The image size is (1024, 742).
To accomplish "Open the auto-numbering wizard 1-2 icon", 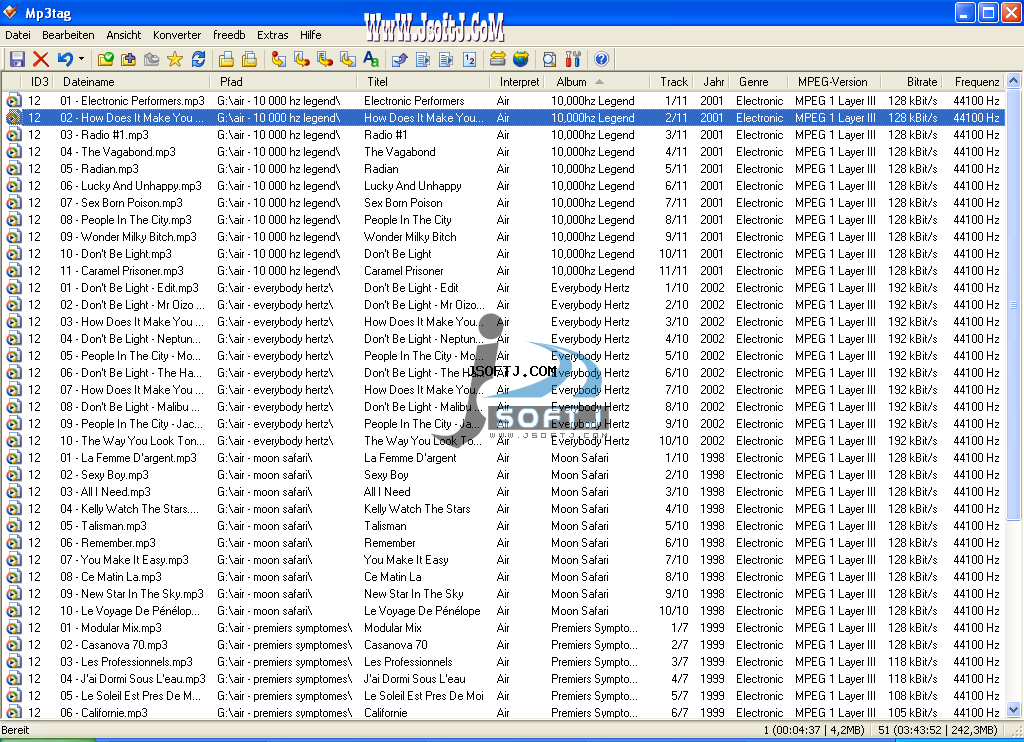I will click(x=469, y=59).
